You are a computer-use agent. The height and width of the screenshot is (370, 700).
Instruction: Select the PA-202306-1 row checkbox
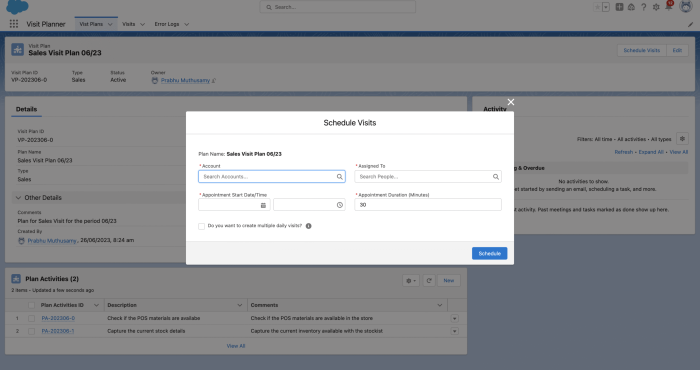[31, 332]
